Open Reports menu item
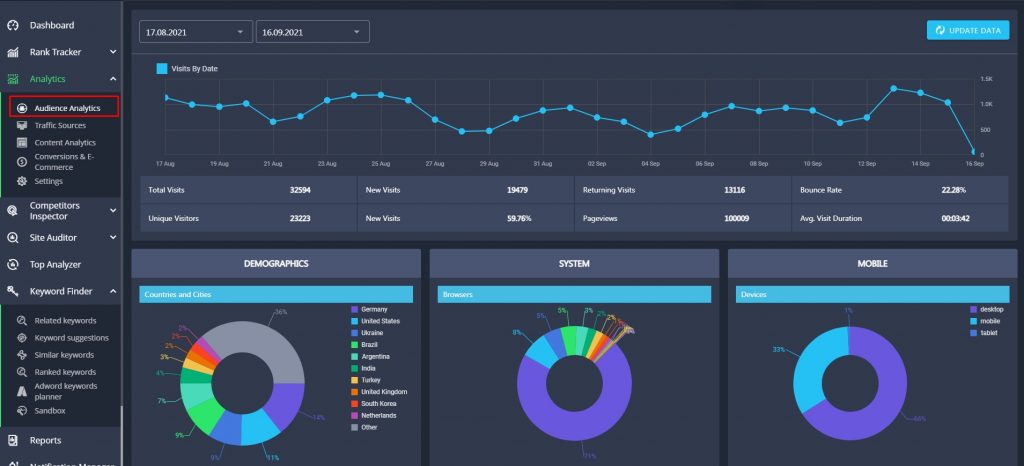The height and width of the screenshot is (466, 1024). (x=45, y=441)
